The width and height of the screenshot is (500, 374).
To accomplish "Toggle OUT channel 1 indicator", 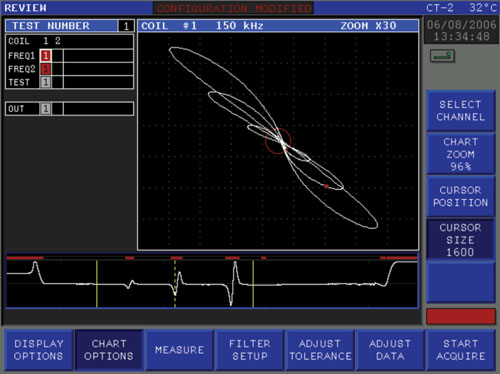I will tap(46, 109).
